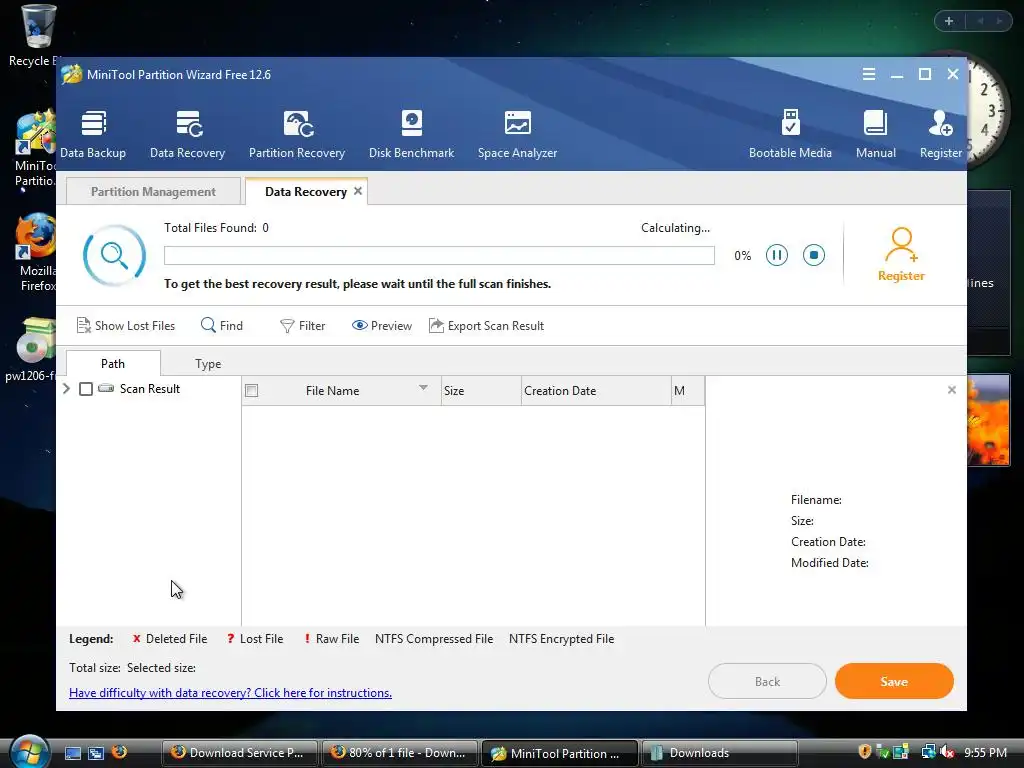Open Disk Benchmark tool

click(411, 135)
